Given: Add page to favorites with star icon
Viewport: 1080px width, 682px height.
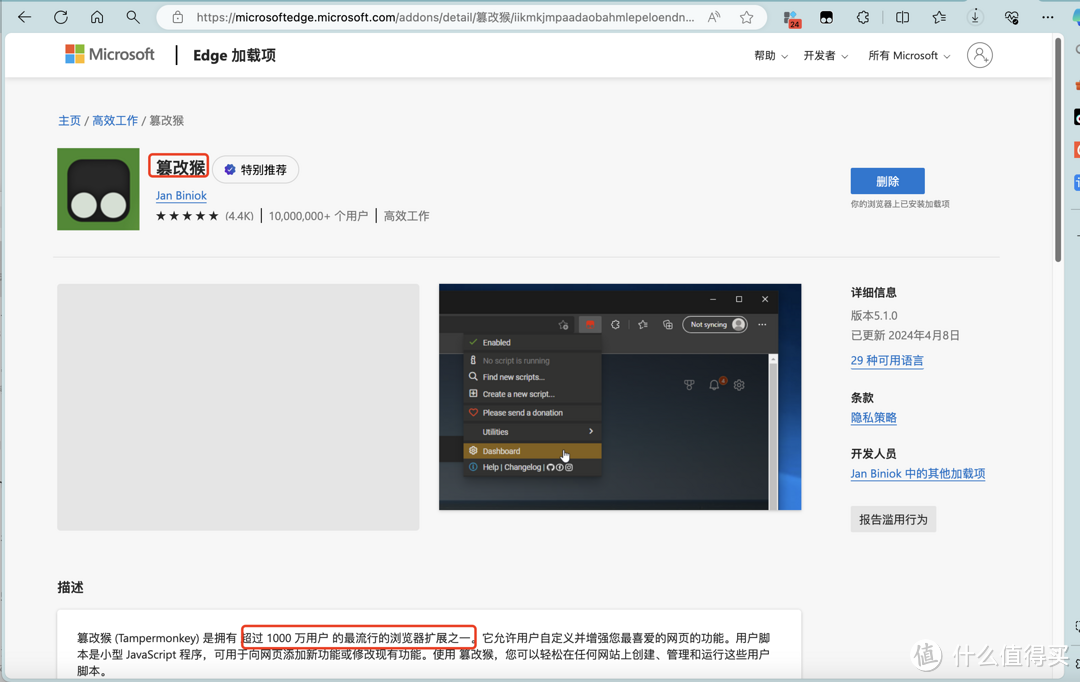Looking at the screenshot, I should [x=747, y=17].
